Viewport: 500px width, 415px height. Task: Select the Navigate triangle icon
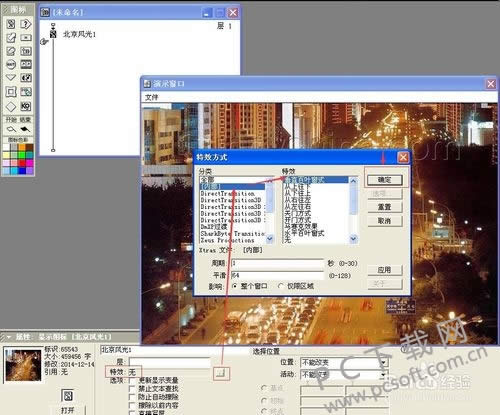tap(11, 78)
